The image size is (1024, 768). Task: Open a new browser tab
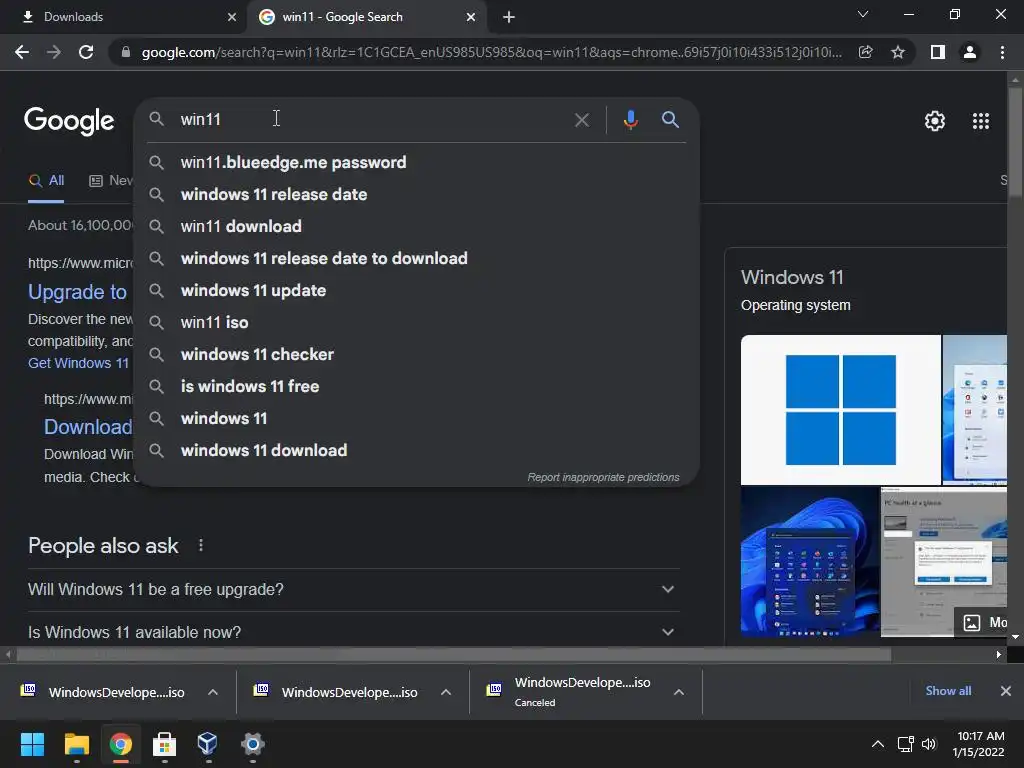tap(509, 17)
